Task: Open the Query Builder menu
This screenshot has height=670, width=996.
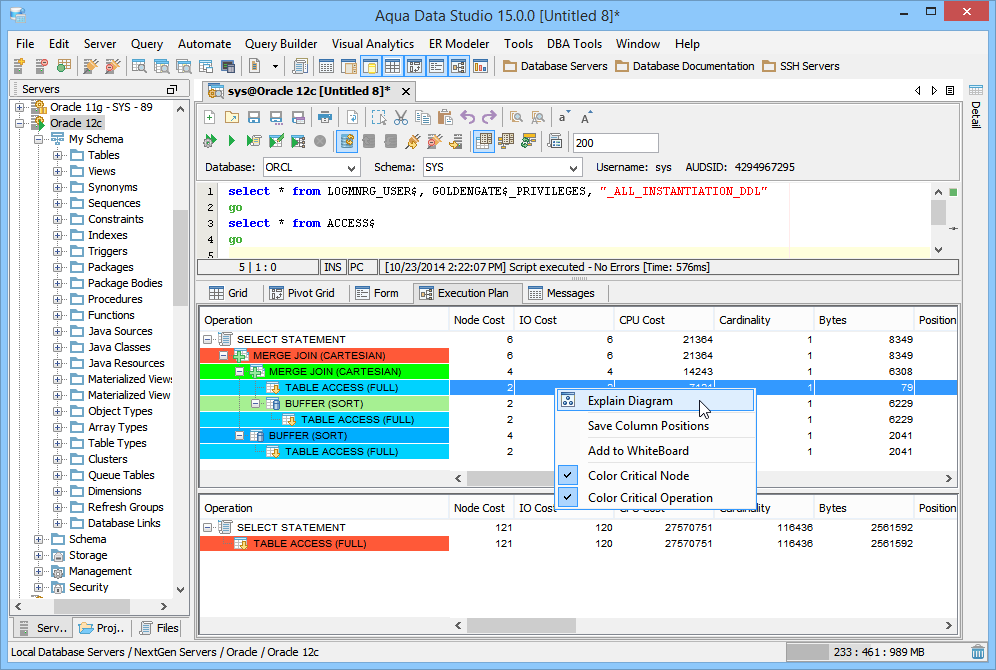Action: (x=281, y=44)
